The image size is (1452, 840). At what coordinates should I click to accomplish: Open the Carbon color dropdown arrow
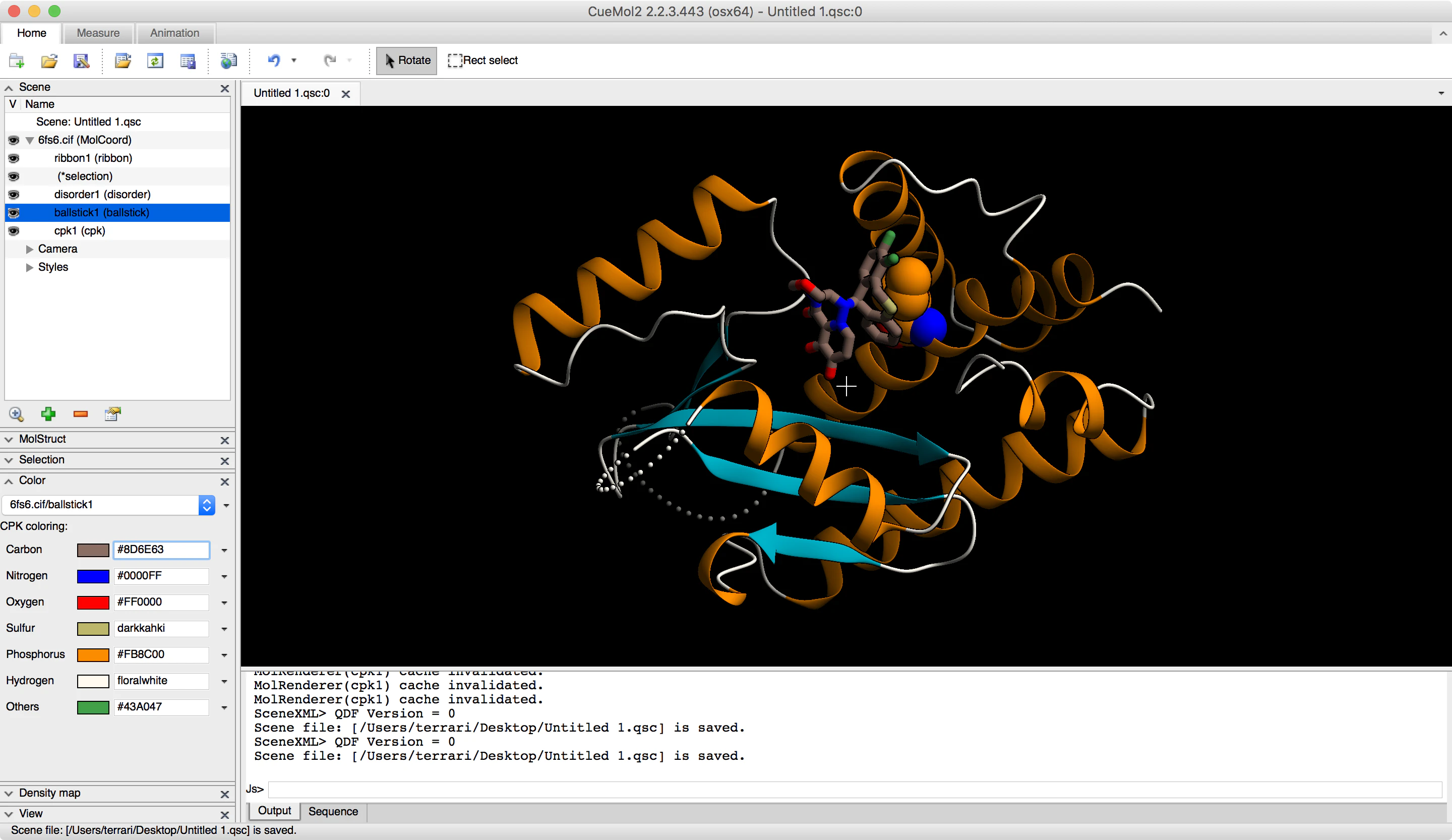click(x=224, y=550)
